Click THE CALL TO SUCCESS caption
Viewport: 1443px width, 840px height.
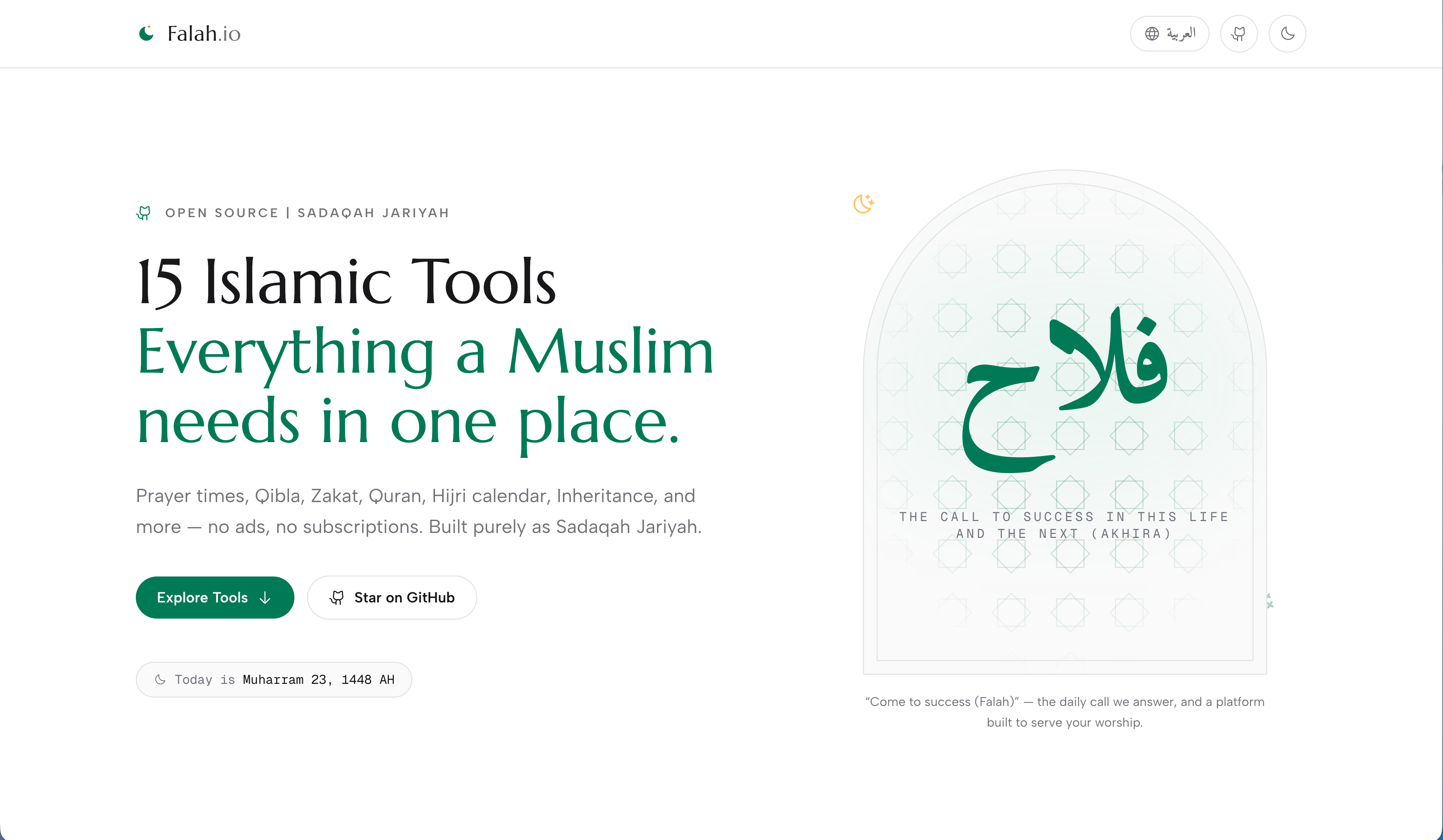point(1064,525)
